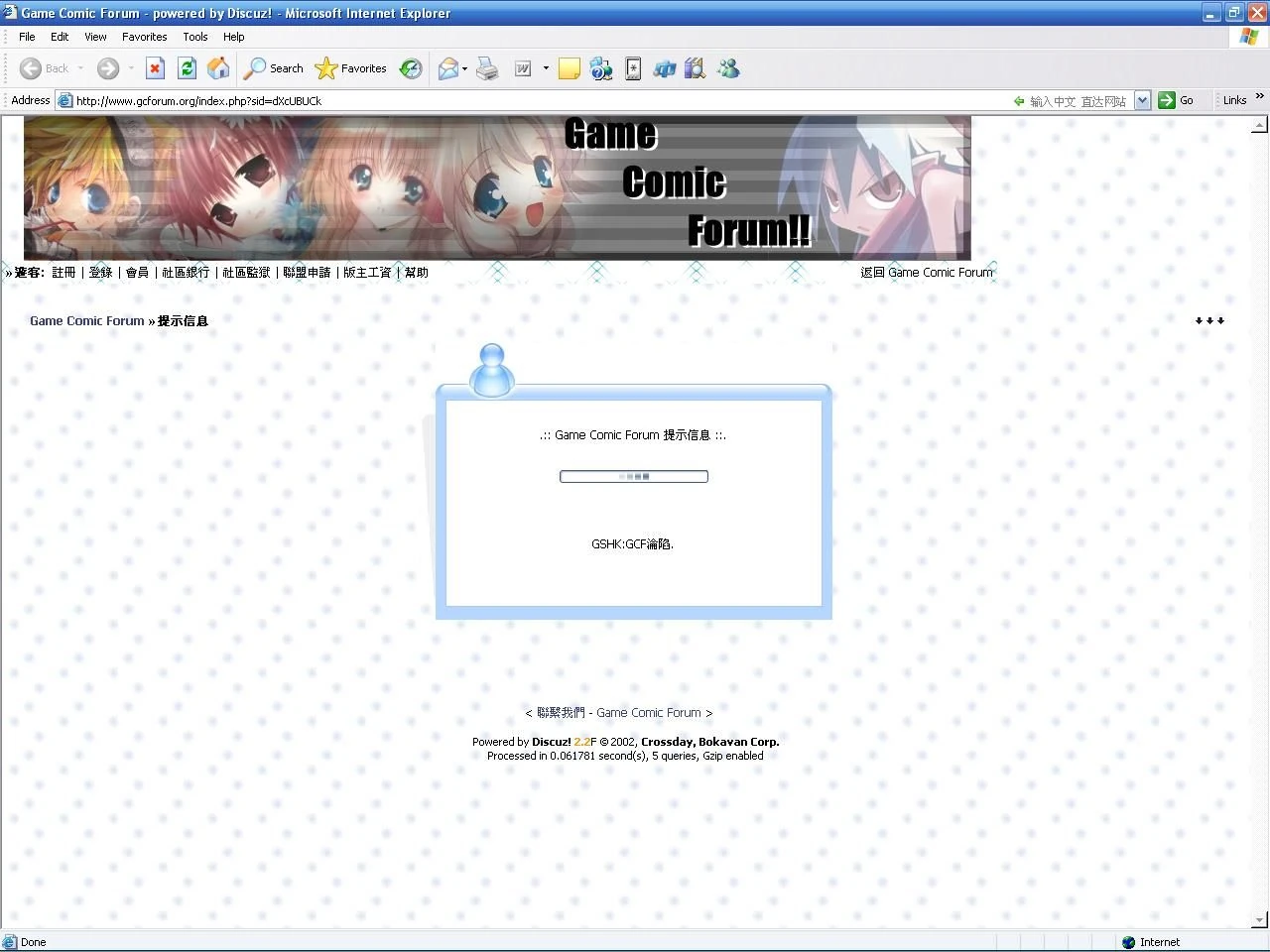This screenshot has height=952, width=1270.
Task: Click the vertical scrollbar down arrow
Action: click(1260, 920)
